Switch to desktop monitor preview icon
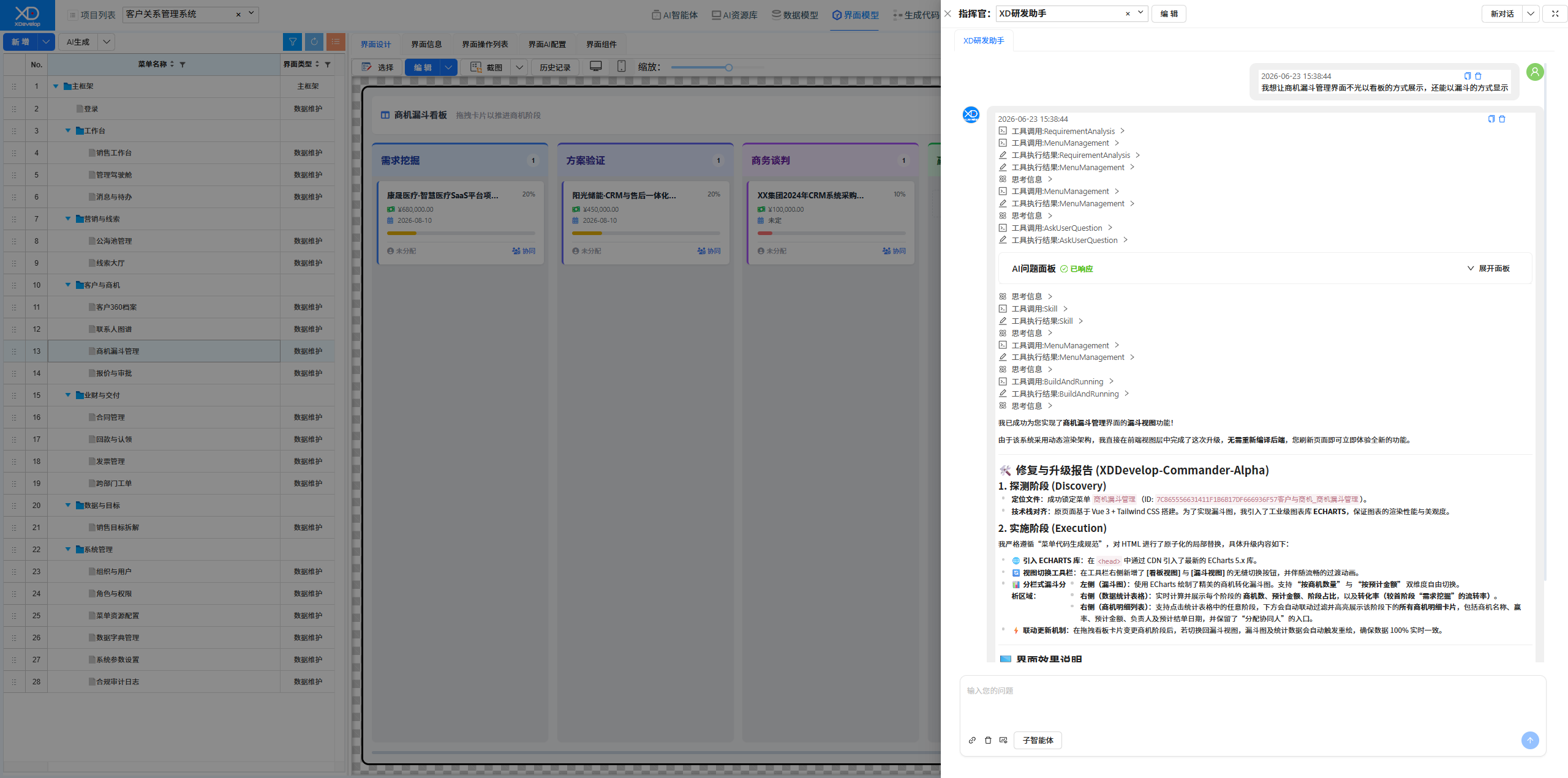The width and height of the screenshot is (1568, 778). tap(595, 67)
